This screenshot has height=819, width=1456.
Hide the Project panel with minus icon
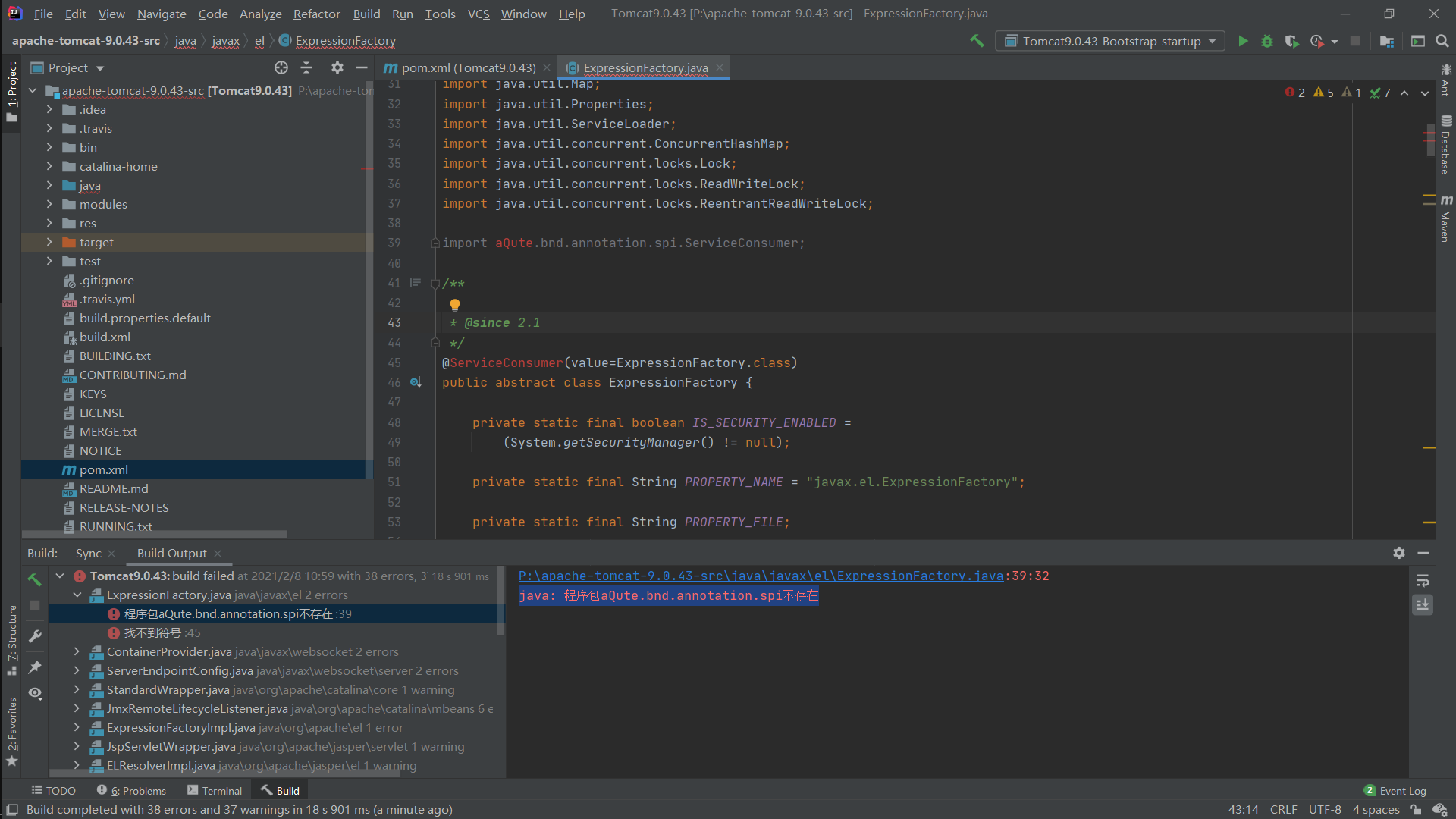click(x=362, y=67)
